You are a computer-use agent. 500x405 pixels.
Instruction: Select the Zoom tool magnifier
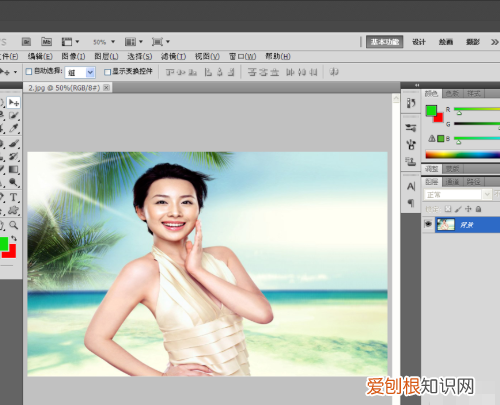13,225
